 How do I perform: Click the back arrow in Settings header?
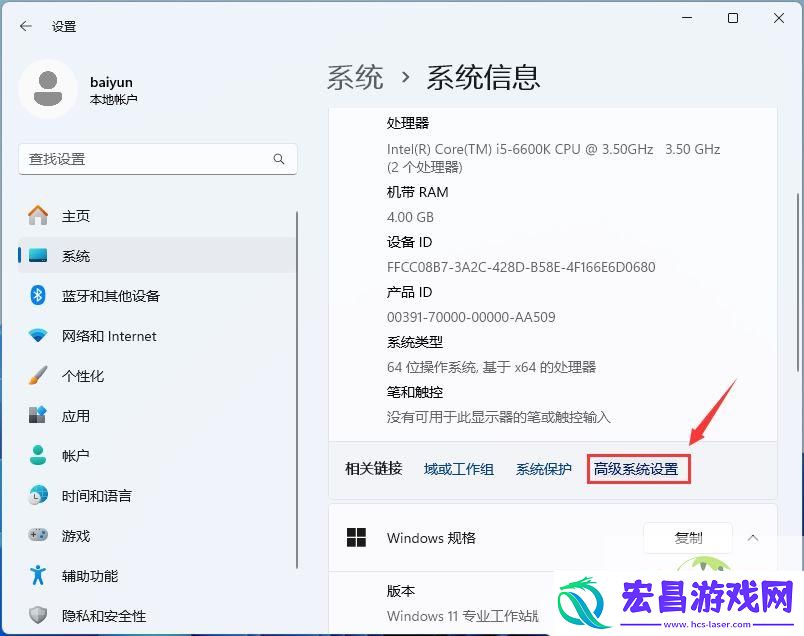(x=26, y=26)
